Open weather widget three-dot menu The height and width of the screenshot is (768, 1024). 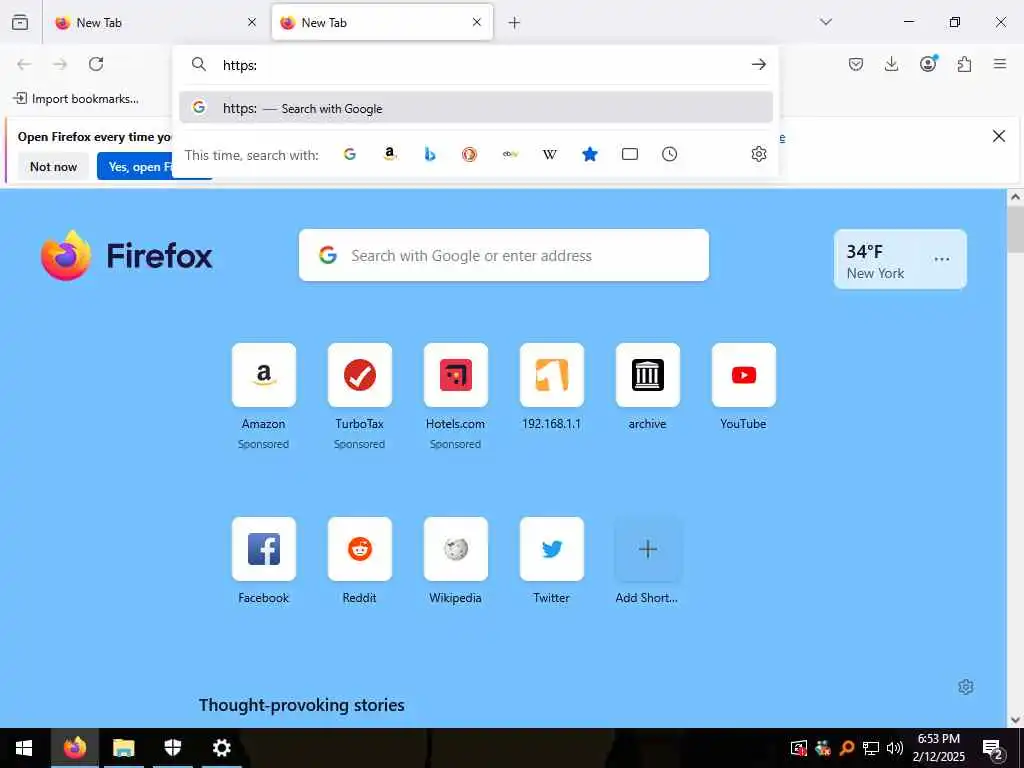(x=941, y=259)
